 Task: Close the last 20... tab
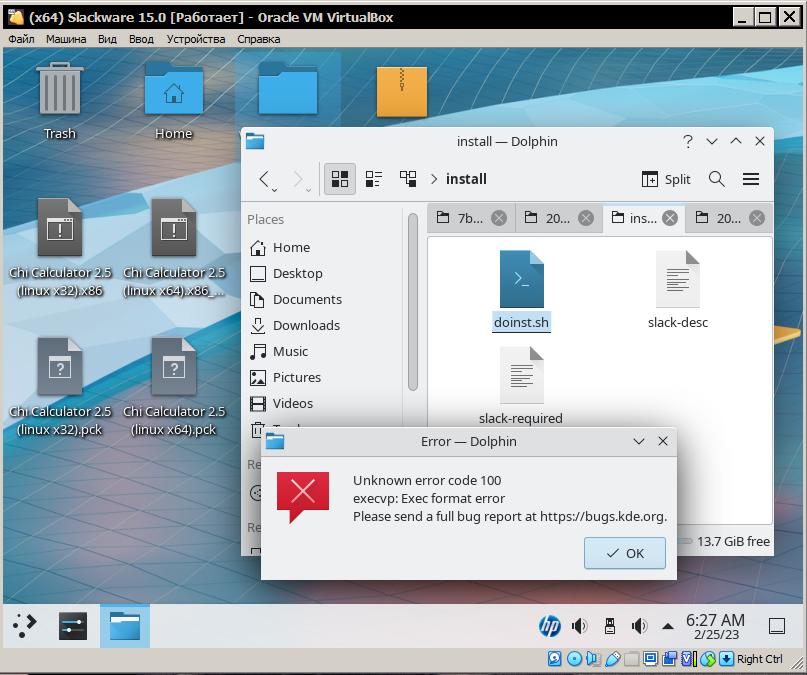757,218
